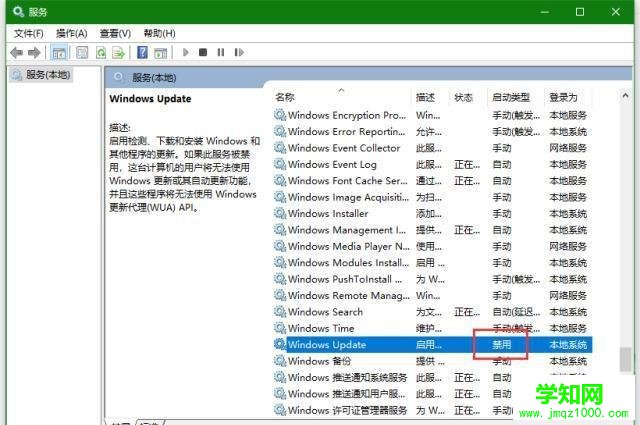Open the 查看(V) menu
Image resolution: width=640 pixels, height=425 pixels.
116,33
